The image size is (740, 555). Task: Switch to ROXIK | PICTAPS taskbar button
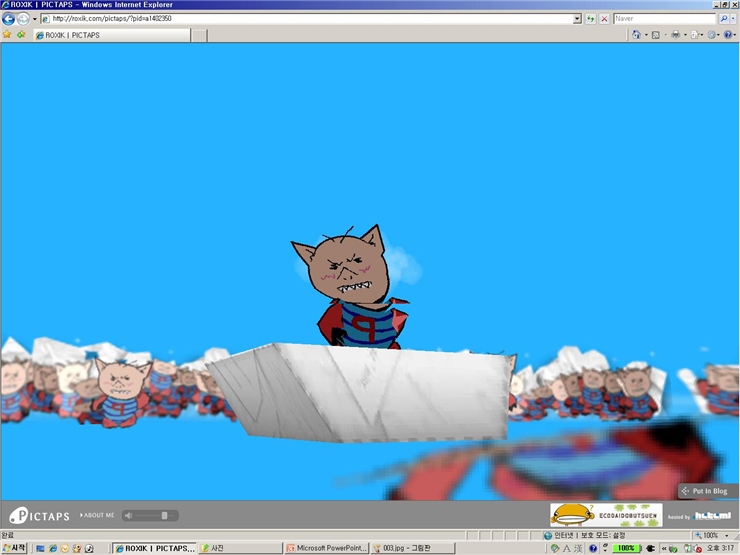[x=154, y=548]
